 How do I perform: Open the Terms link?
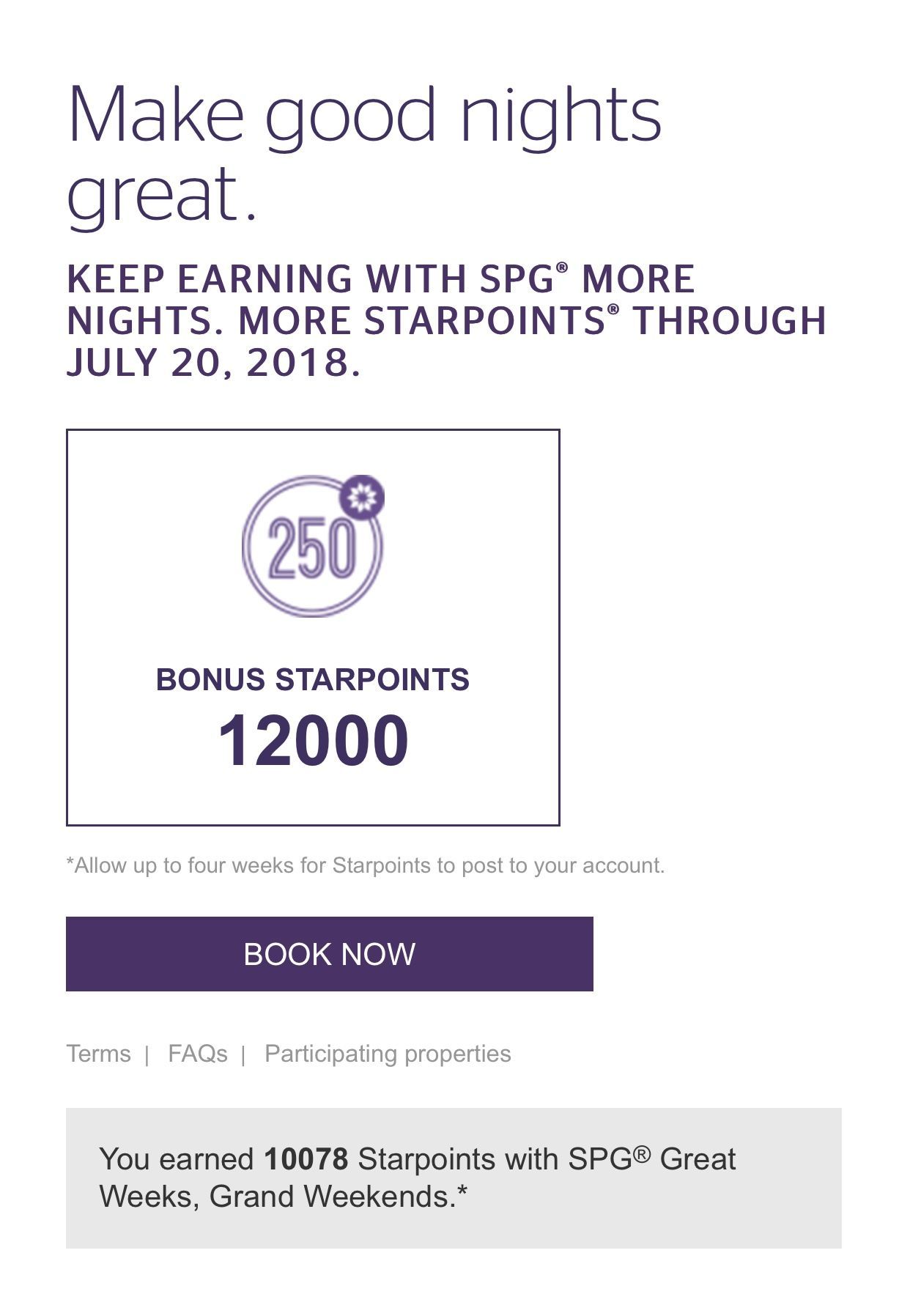(98, 1054)
